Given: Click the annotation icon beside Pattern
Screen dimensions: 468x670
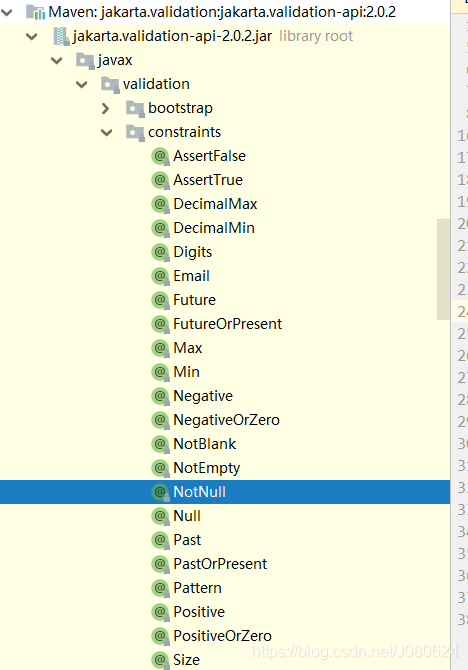Looking at the screenshot, I should coord(160,588).
